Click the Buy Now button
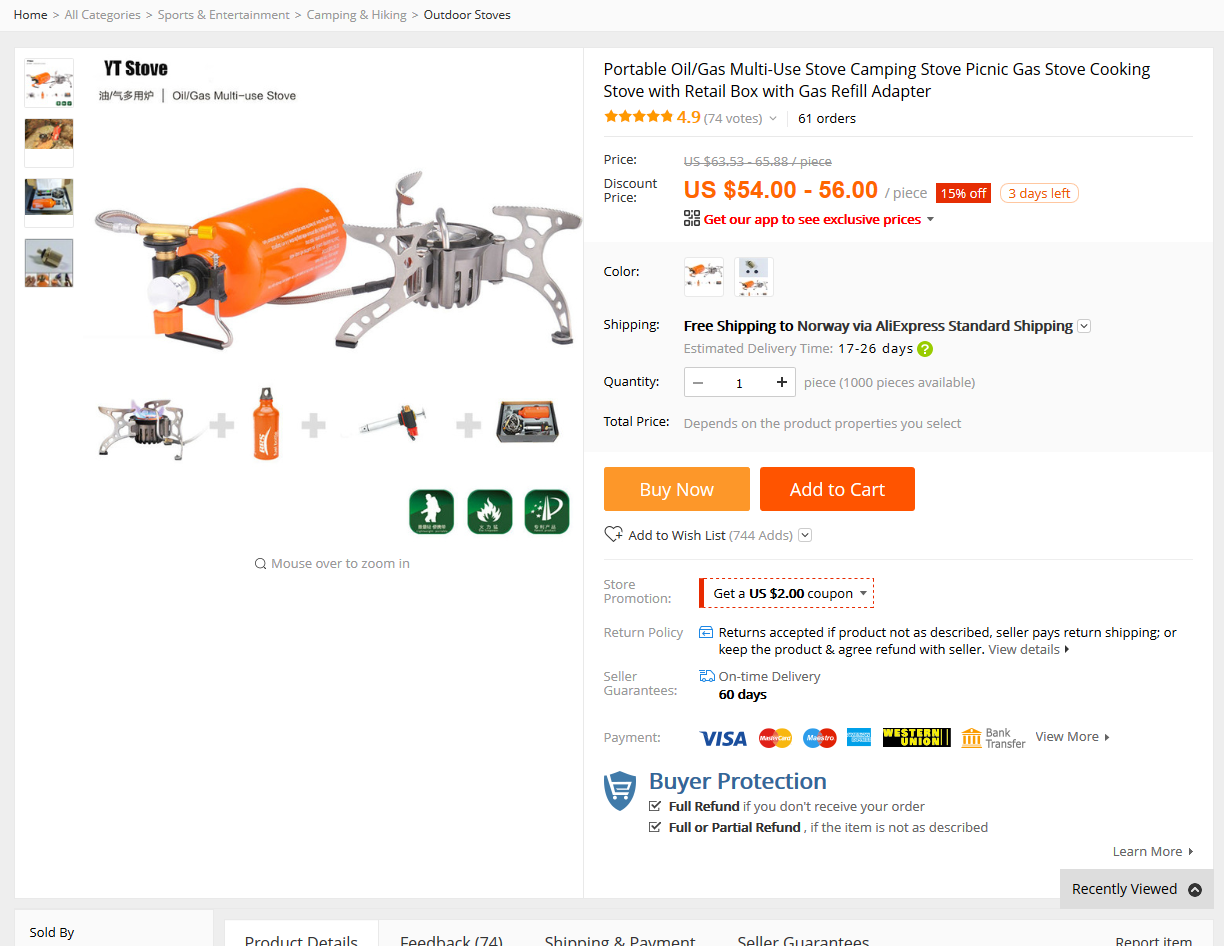The image size is (1224, 946). click(x=676, y=489)
